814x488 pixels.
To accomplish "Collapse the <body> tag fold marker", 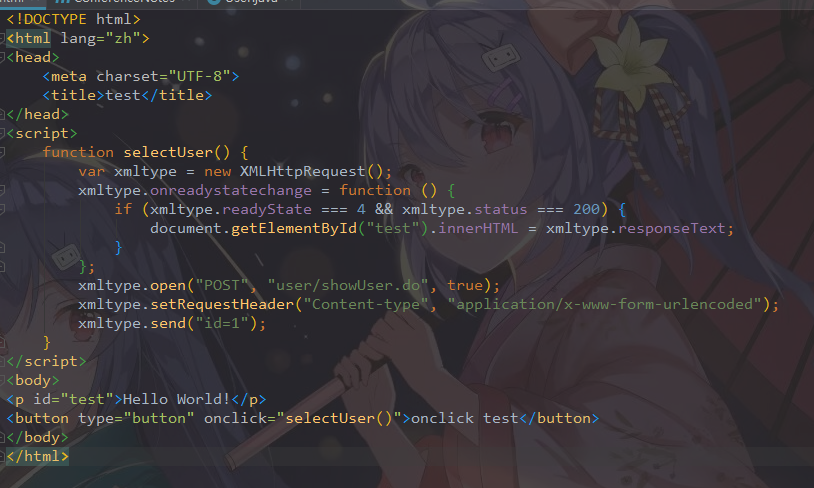I will tap(2, 381).
